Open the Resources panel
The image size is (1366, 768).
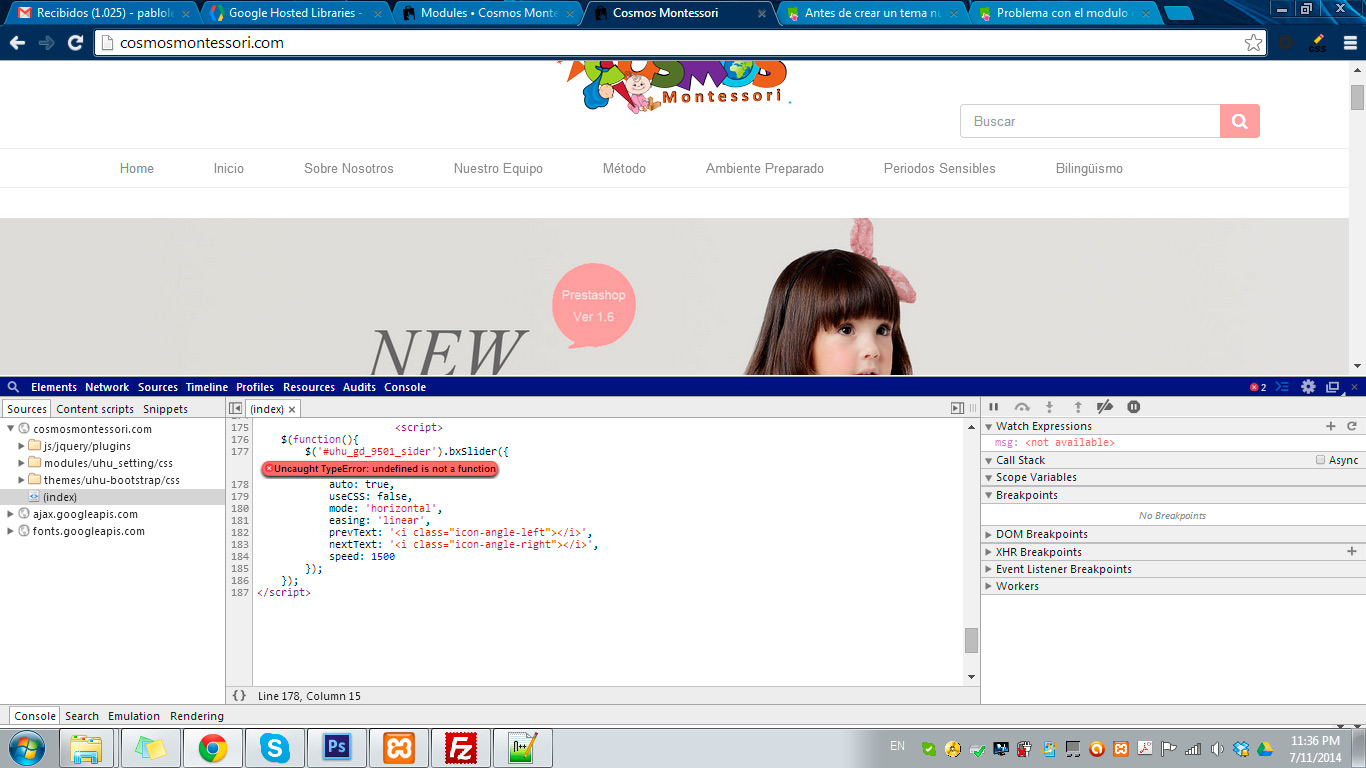(309, 387)
